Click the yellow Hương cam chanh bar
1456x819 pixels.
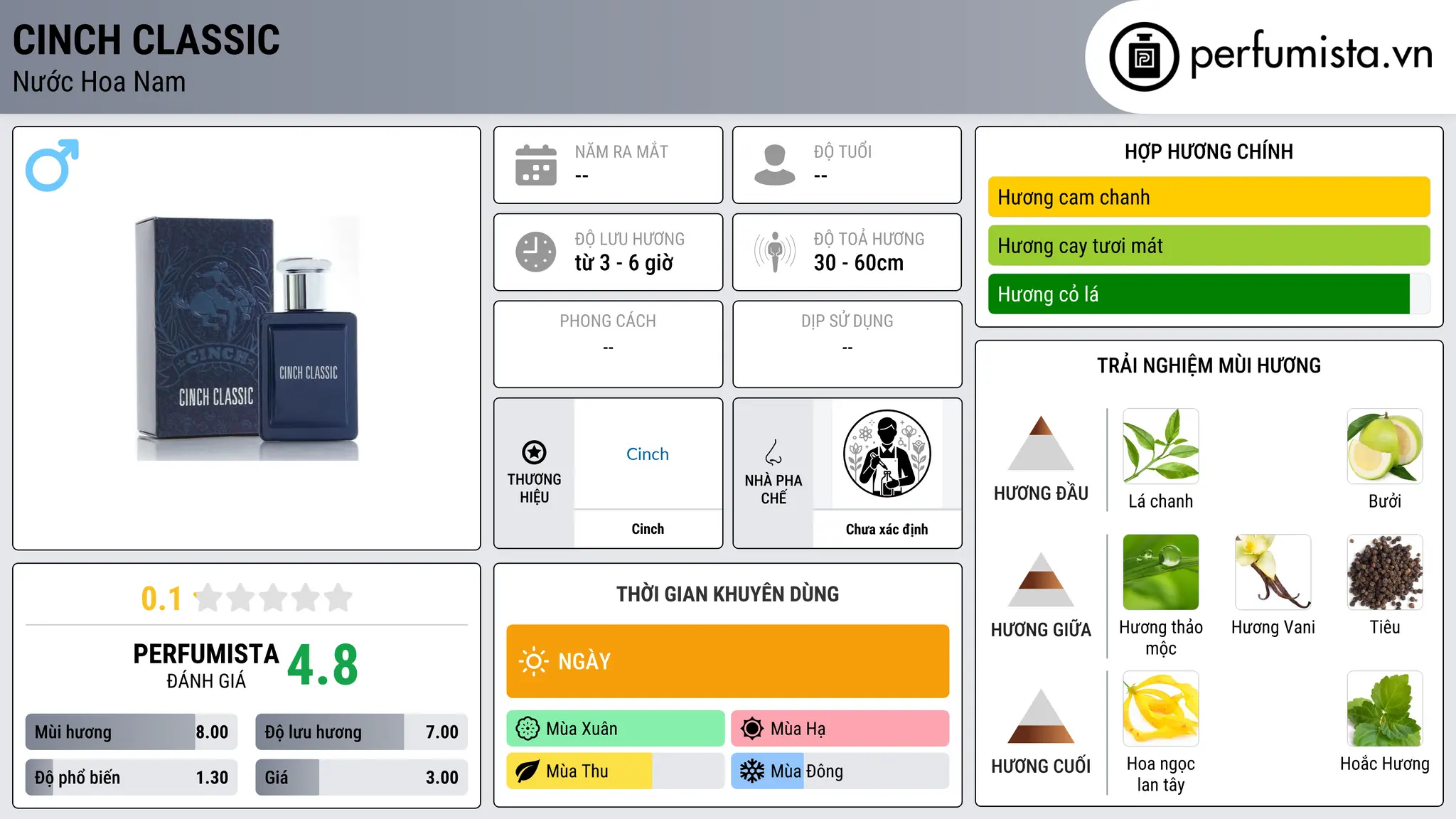1209,197
